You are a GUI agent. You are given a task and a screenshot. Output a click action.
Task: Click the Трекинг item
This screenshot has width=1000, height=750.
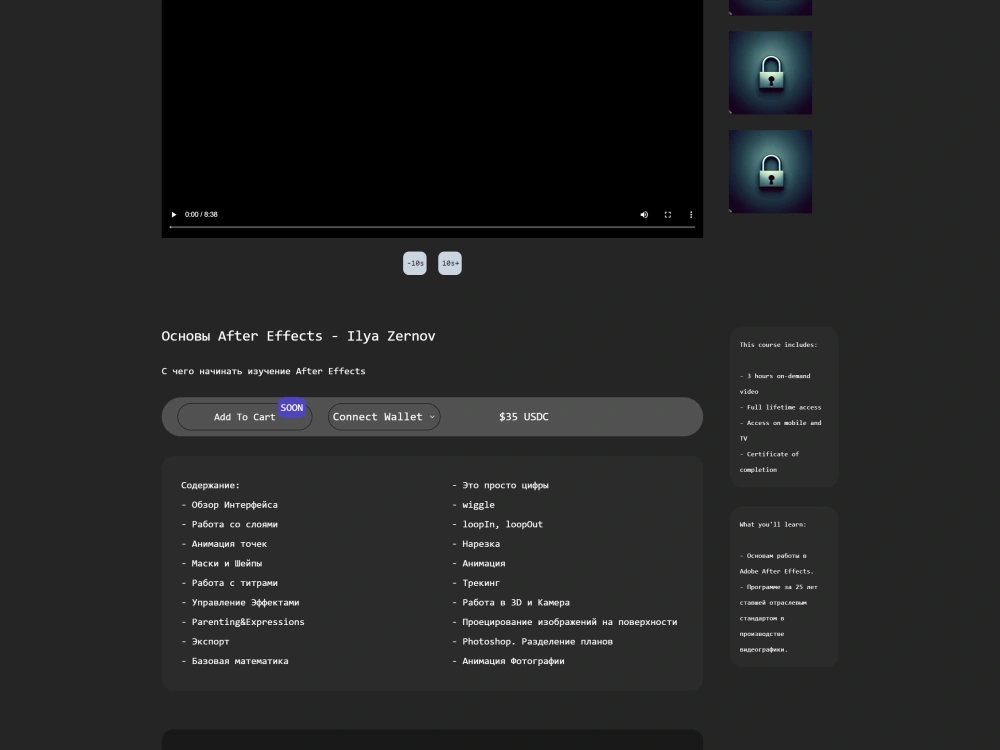tap(476, 583)
